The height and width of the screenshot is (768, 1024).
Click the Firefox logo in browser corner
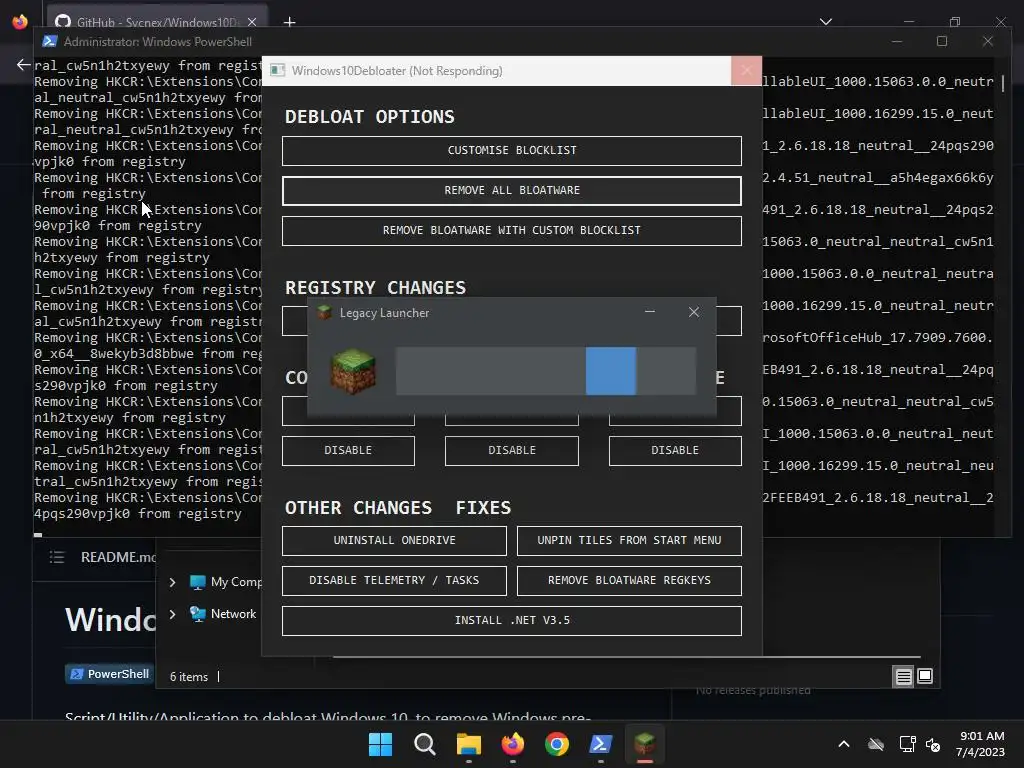pyautogui.click(x=20, y=22)
